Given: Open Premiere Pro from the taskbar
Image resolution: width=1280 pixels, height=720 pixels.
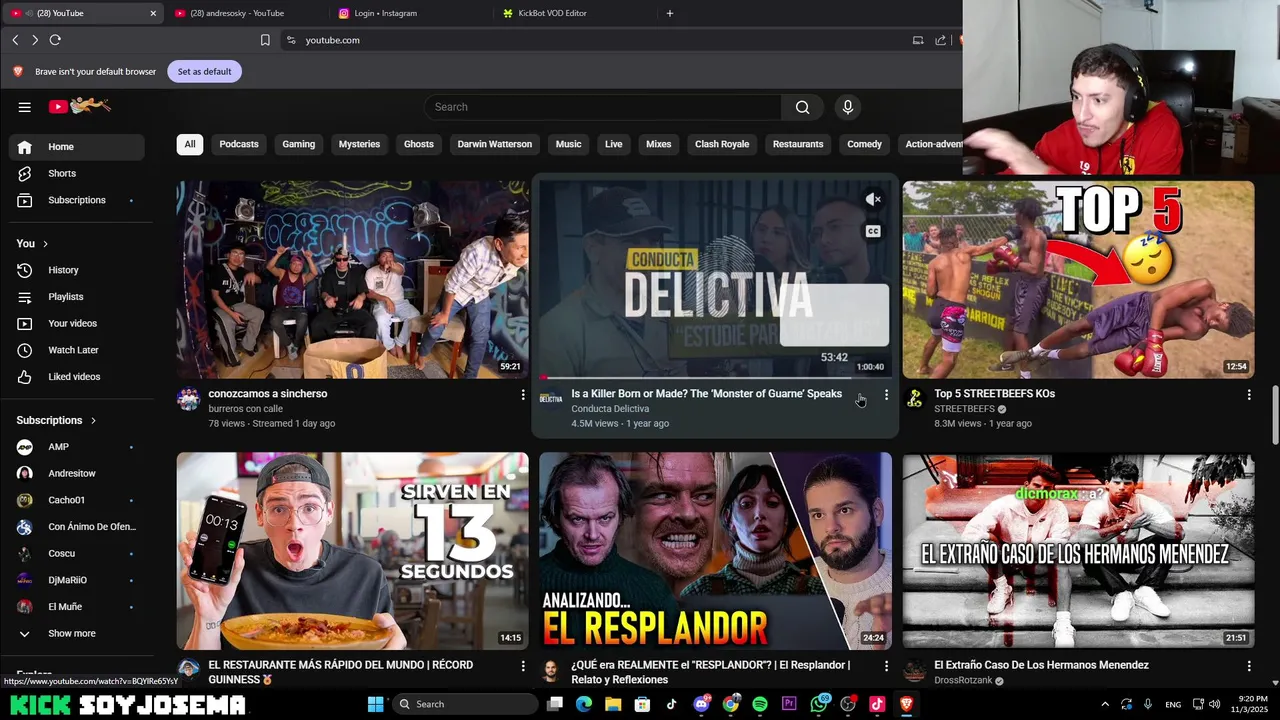Looking at the screenshot, I should pyautogui.click(x=789, y=704).
